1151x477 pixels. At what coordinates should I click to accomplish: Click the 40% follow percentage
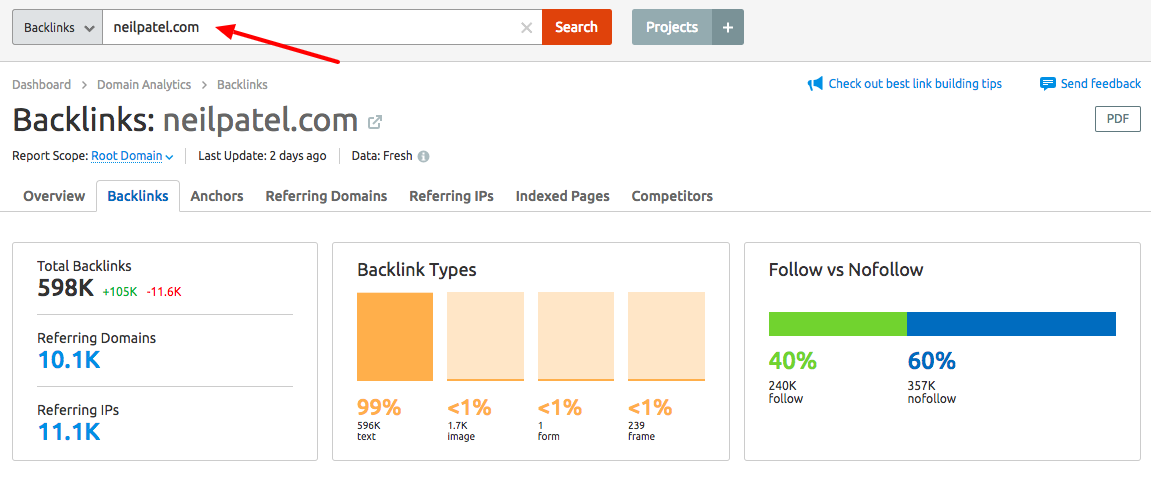pyautogui.click(x=793, y=361)
